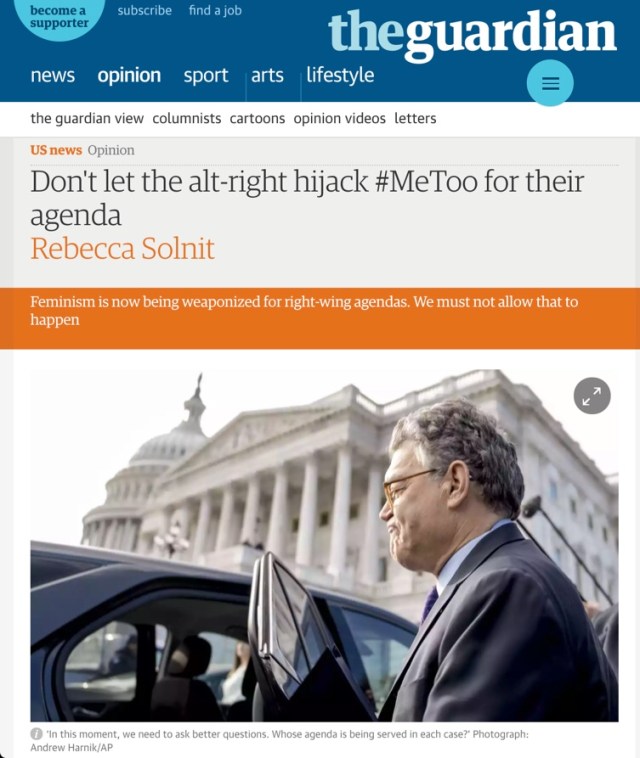Viewport: 640px width, 758px height.
Task: Open the subscribe link
Action: tap(145, 10)
